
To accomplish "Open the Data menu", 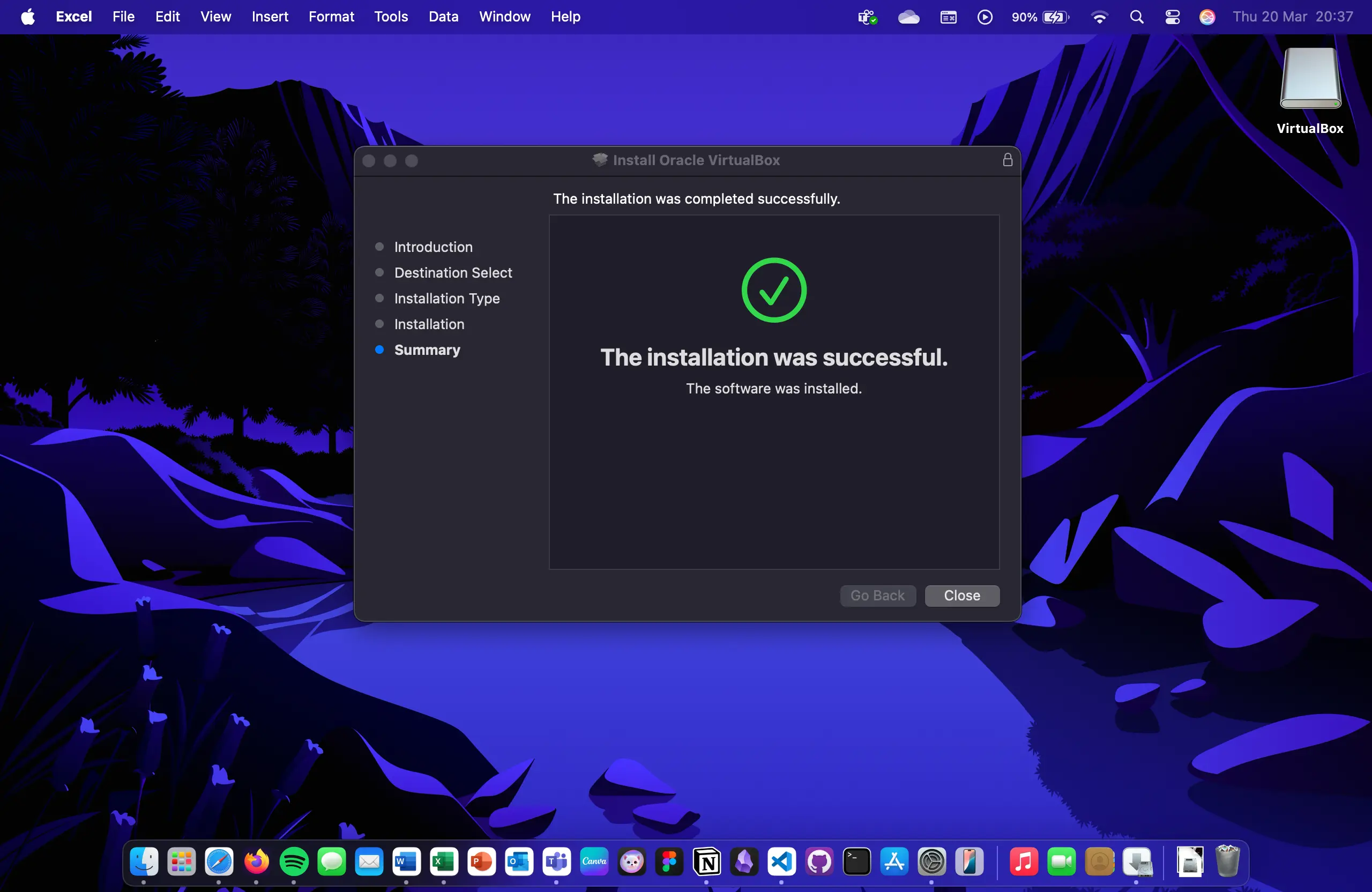I will pyautogui.click(x=443, y=17).
